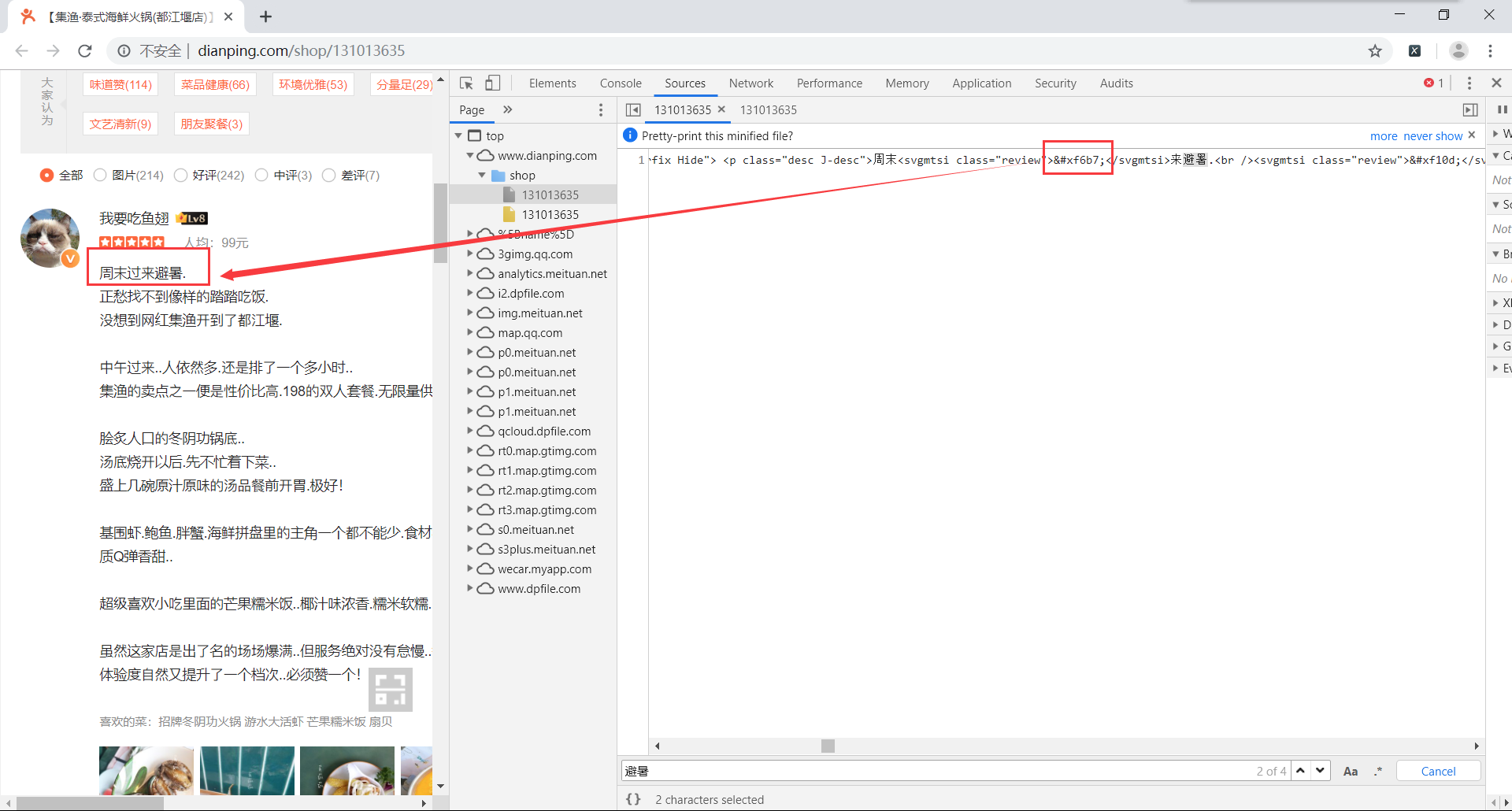Toggle the debugger sidebar icon
1512x811 pixels.
1470,109
